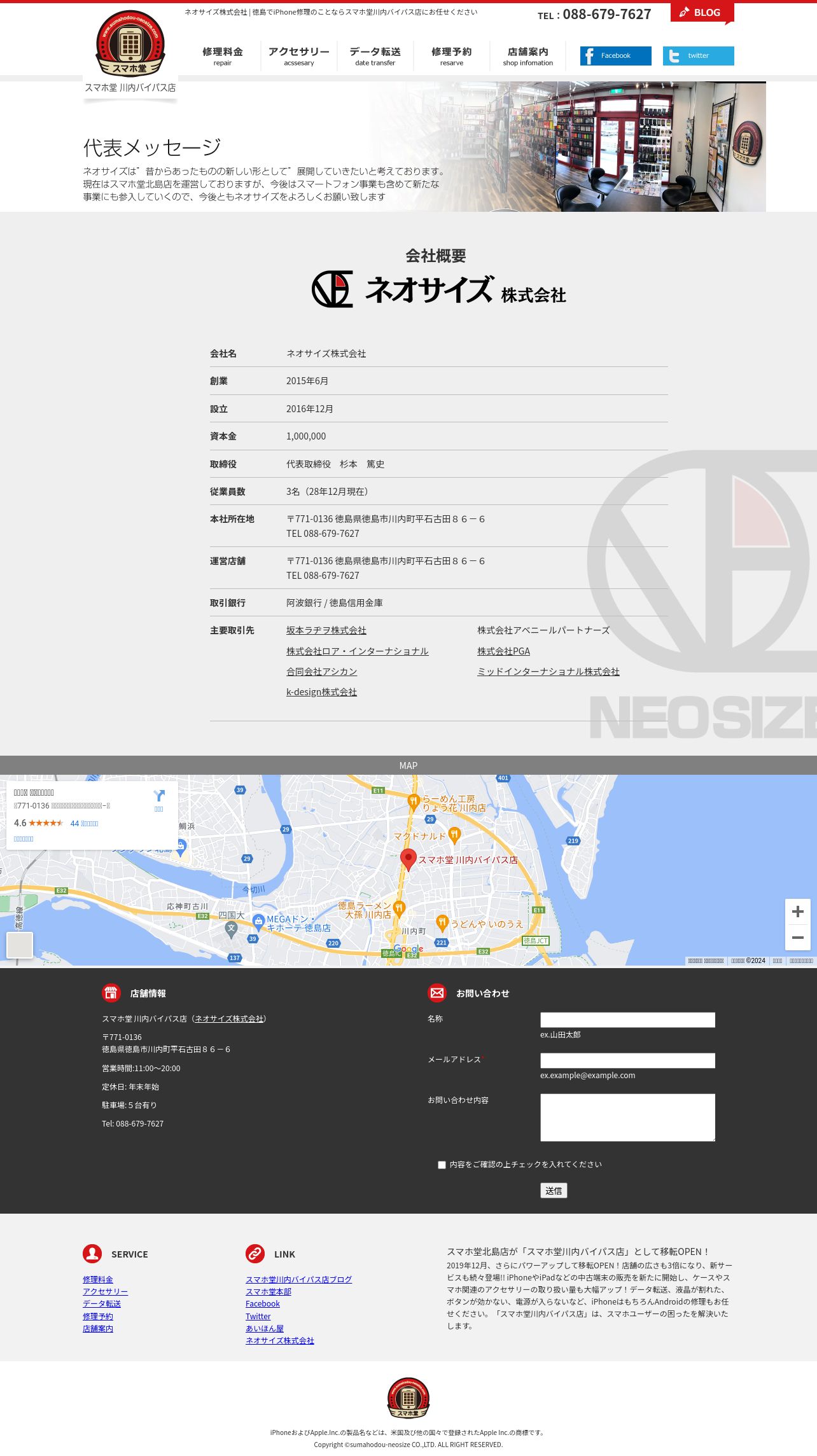
Task: Click the map directions arrow icon
Action: click(x=159, y=796)
